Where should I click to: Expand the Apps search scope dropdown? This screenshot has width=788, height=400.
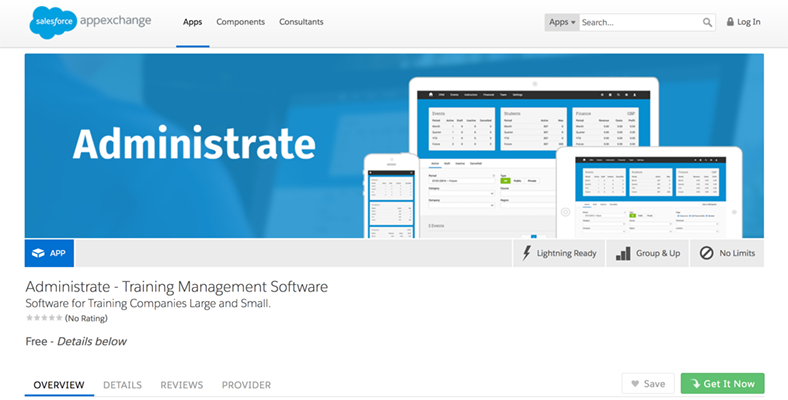[x=562, y=22]
